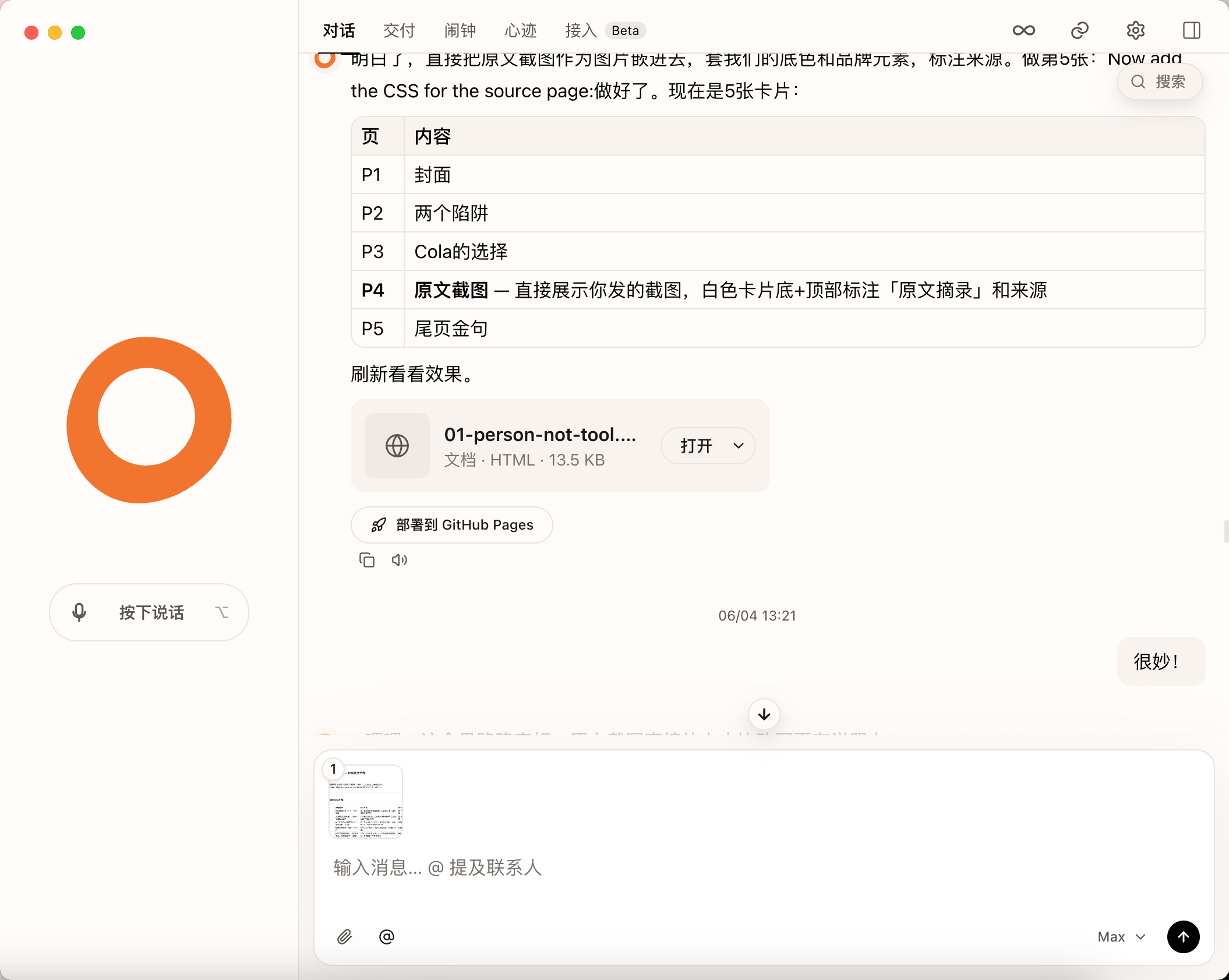Image resolution: width=1229 pixels, height=980 pixels.
Task: Click the 按下说话 microphone button
Action: click(149, 612)
